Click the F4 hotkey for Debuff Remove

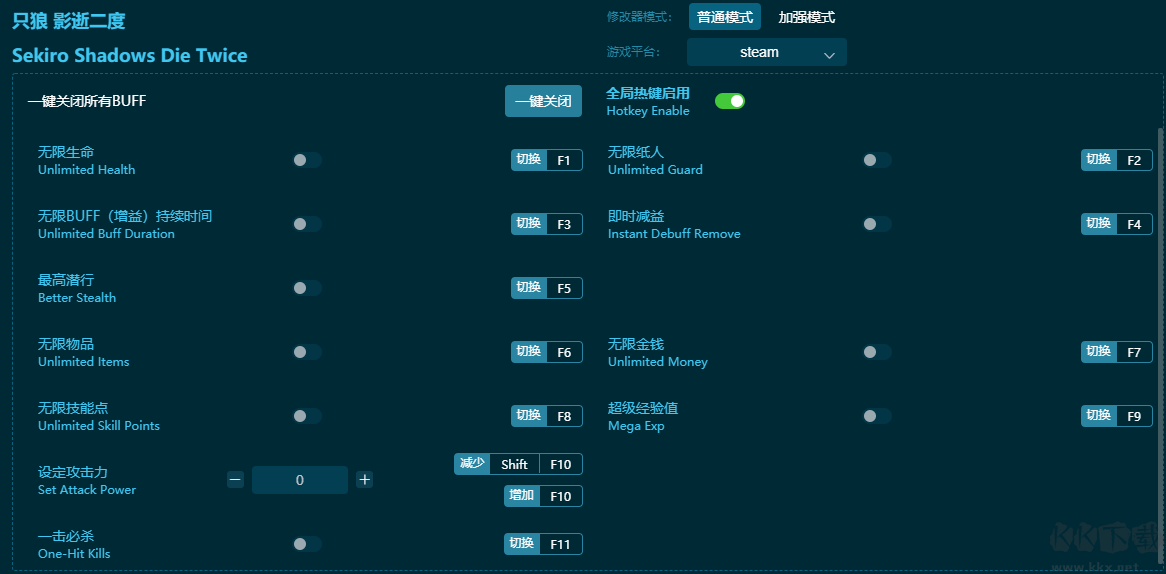1117,224
